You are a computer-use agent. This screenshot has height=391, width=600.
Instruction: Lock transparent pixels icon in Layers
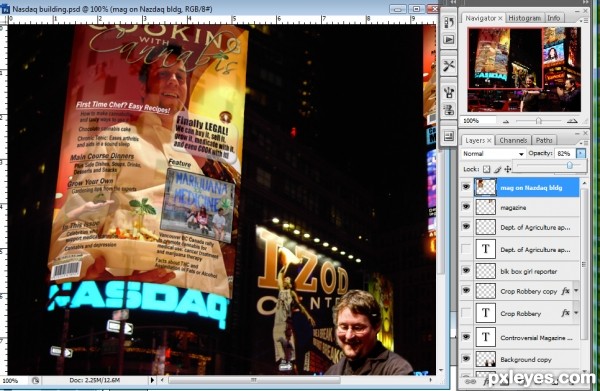(x=486, y=169)
